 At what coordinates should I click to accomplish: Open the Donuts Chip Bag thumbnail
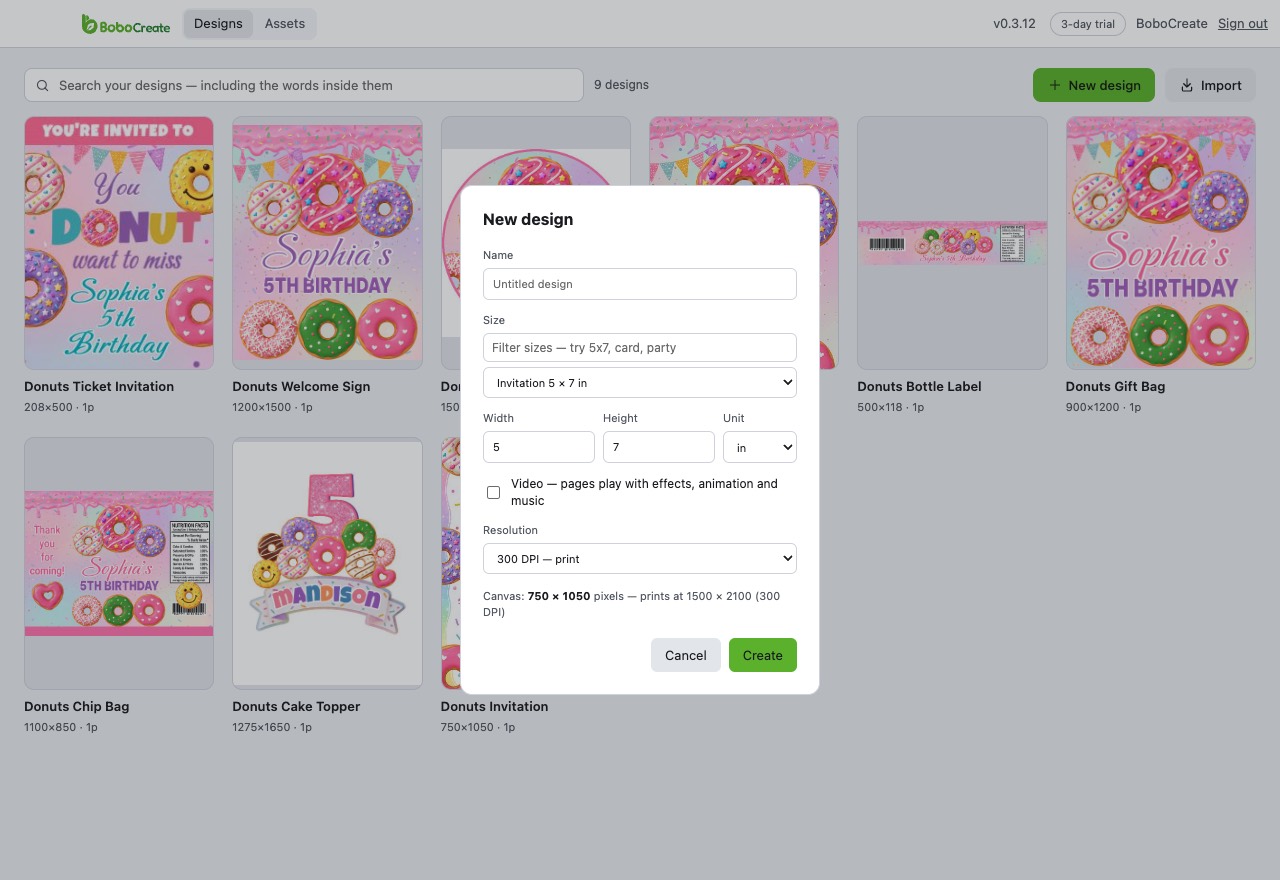[x=119, y=563]
